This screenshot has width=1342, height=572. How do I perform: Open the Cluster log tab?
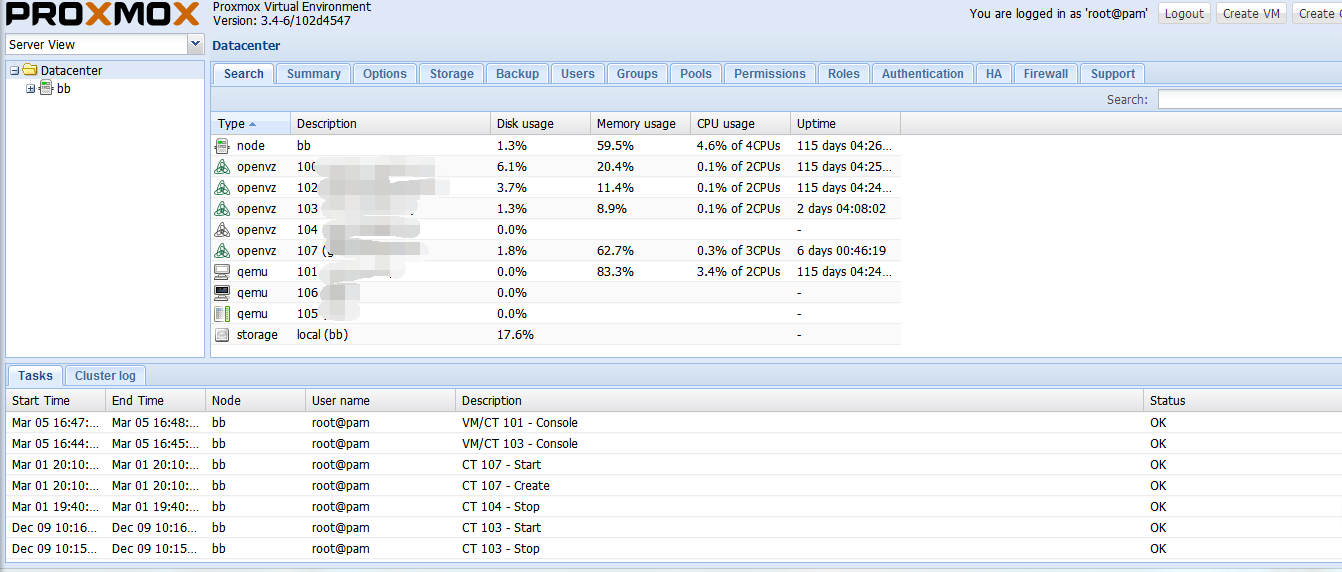(105, 376)
